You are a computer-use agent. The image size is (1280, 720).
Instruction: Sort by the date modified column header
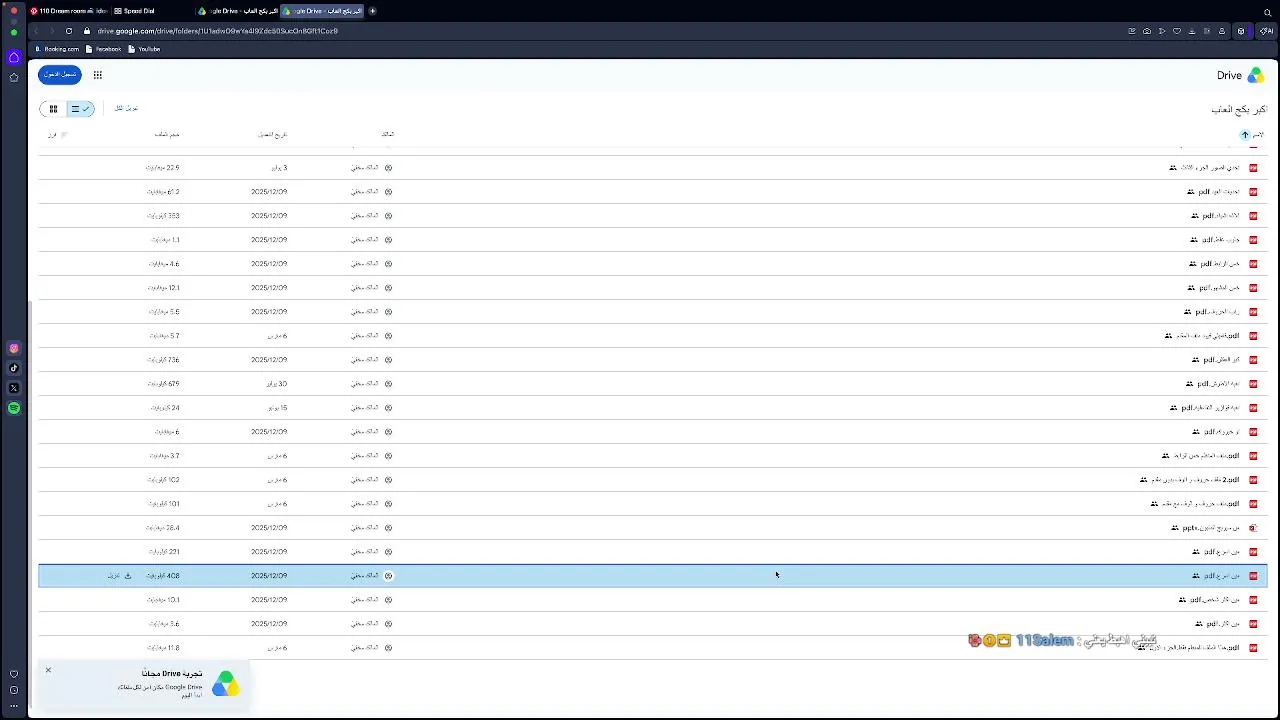coord(273,134)
